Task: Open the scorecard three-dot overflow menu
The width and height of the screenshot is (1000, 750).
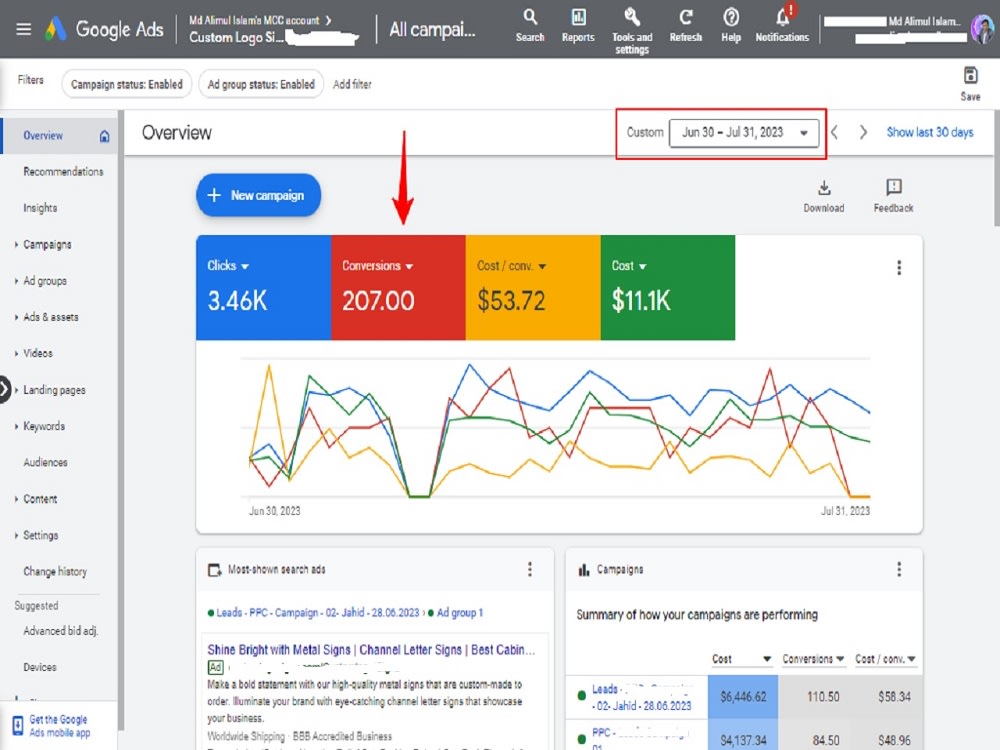Action: tap(899, 267)
